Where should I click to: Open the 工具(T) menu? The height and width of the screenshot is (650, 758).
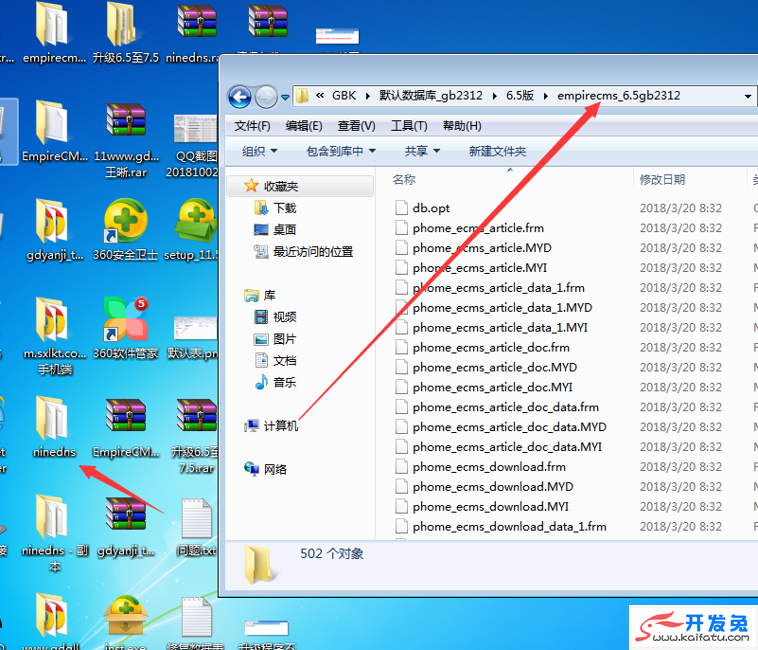coord(409,126)
